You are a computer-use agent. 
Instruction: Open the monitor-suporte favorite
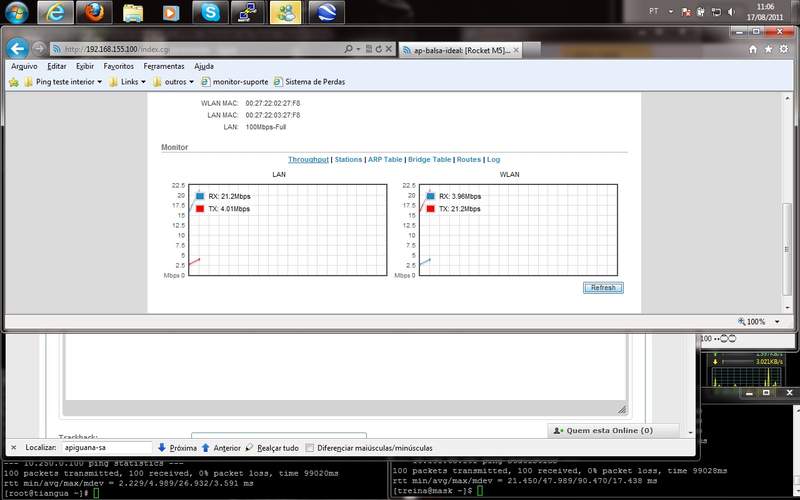[x=235, y=82]
